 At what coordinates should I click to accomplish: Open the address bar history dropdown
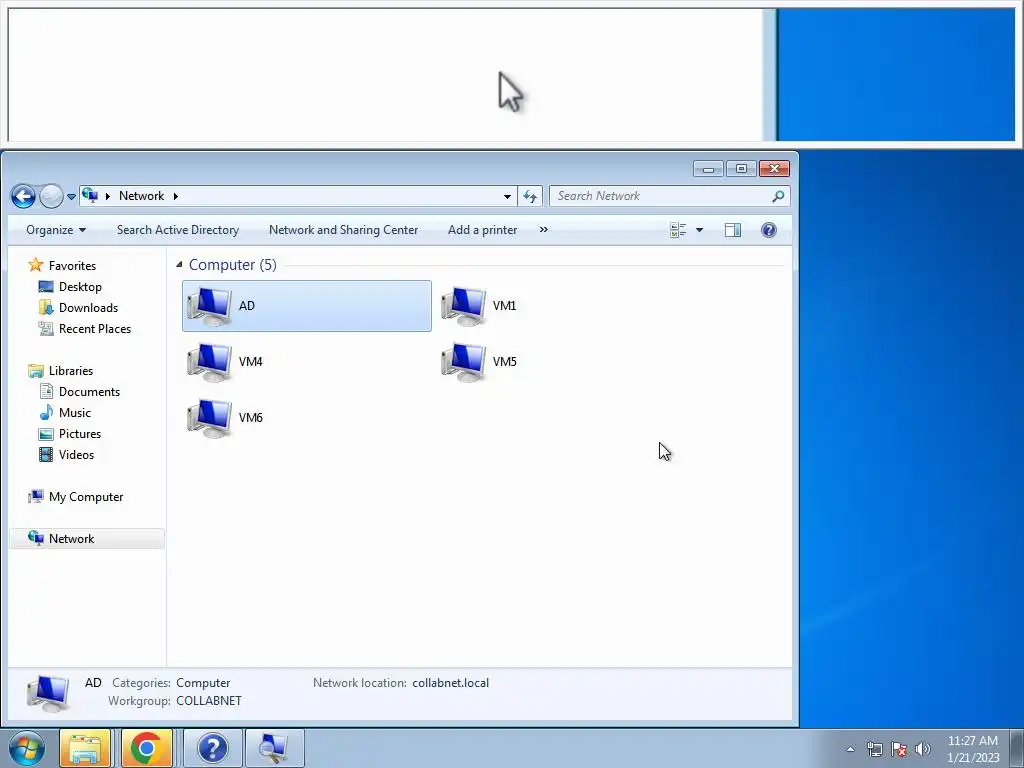click(507, 197)
